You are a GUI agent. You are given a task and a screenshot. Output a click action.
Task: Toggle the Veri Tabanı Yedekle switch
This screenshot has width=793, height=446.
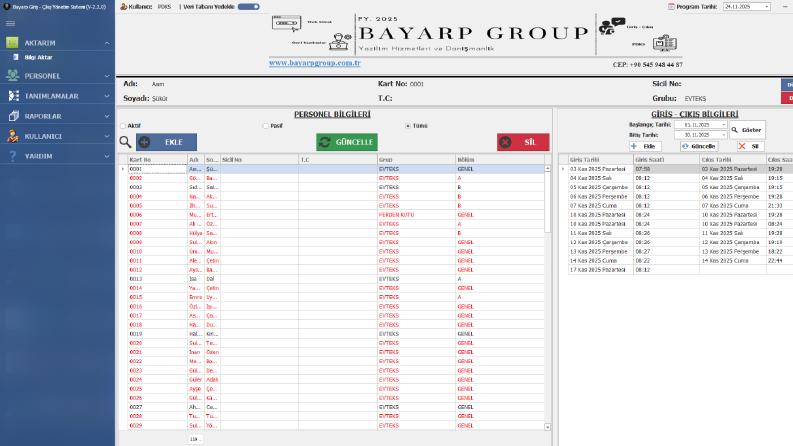tap(248, 7)
